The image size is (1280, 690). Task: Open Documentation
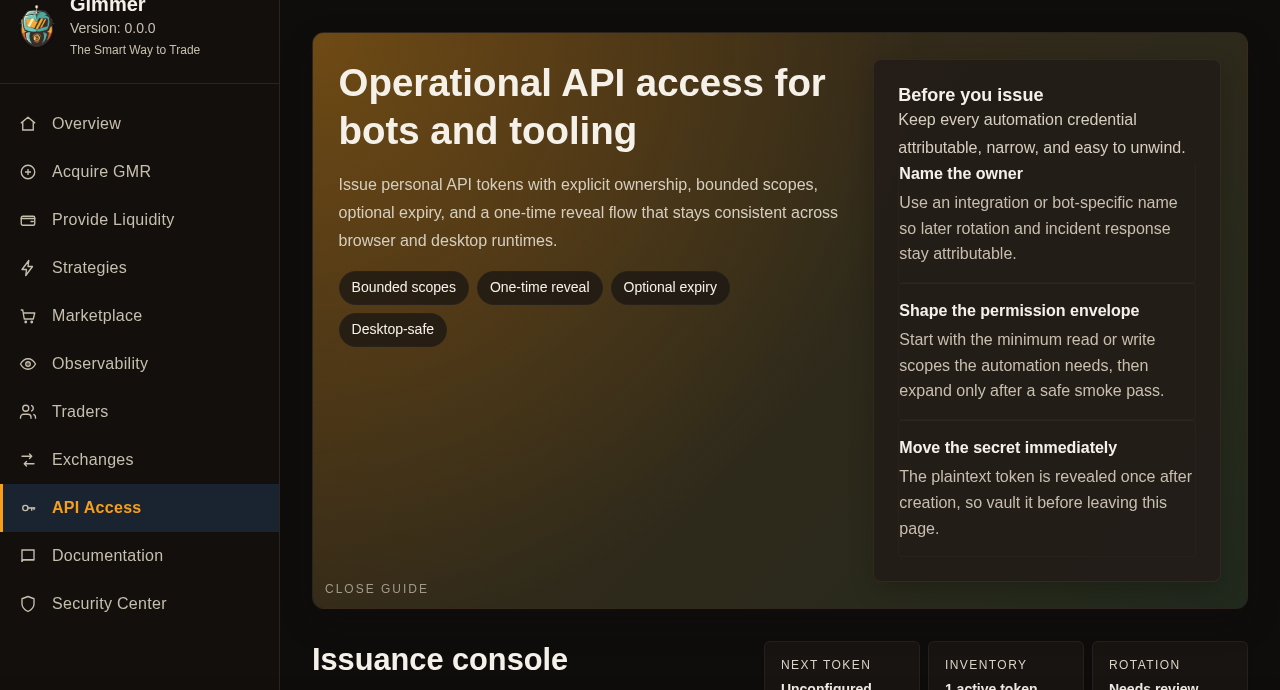pyautogui.click(x=140, y=556)
